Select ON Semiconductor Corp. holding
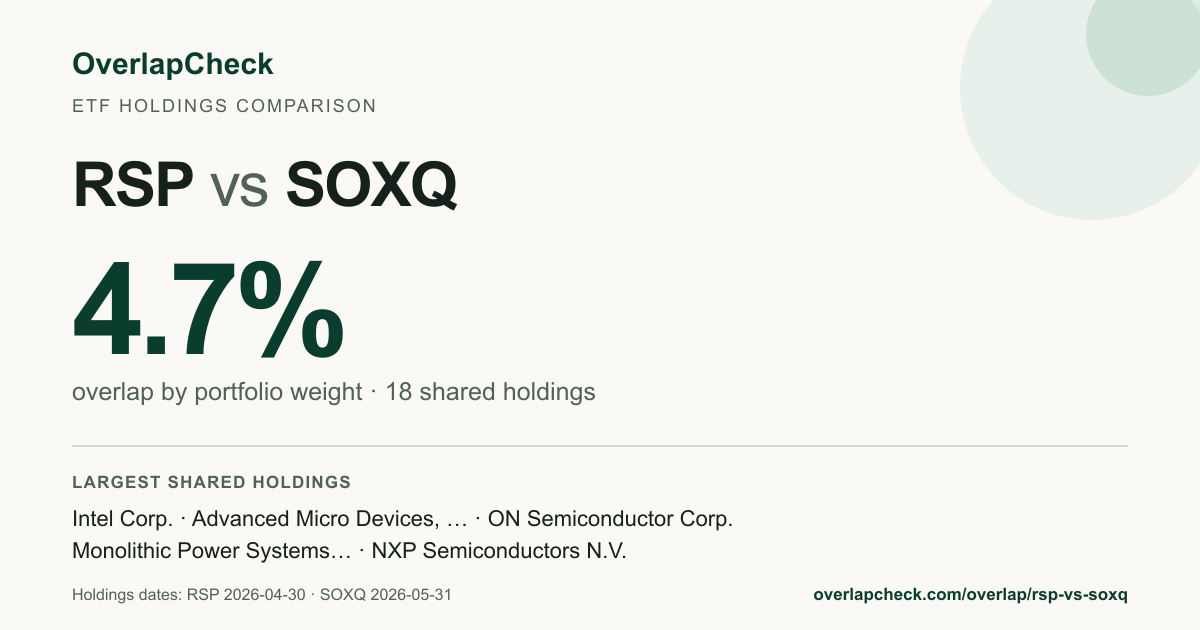1200x630 pixels. [x=611, y=519]
